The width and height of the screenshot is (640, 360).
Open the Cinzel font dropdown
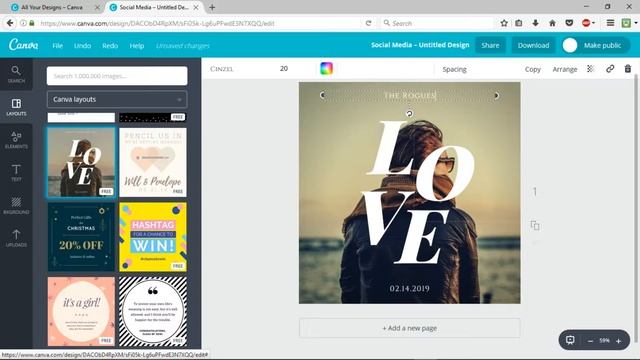(222, 69)
